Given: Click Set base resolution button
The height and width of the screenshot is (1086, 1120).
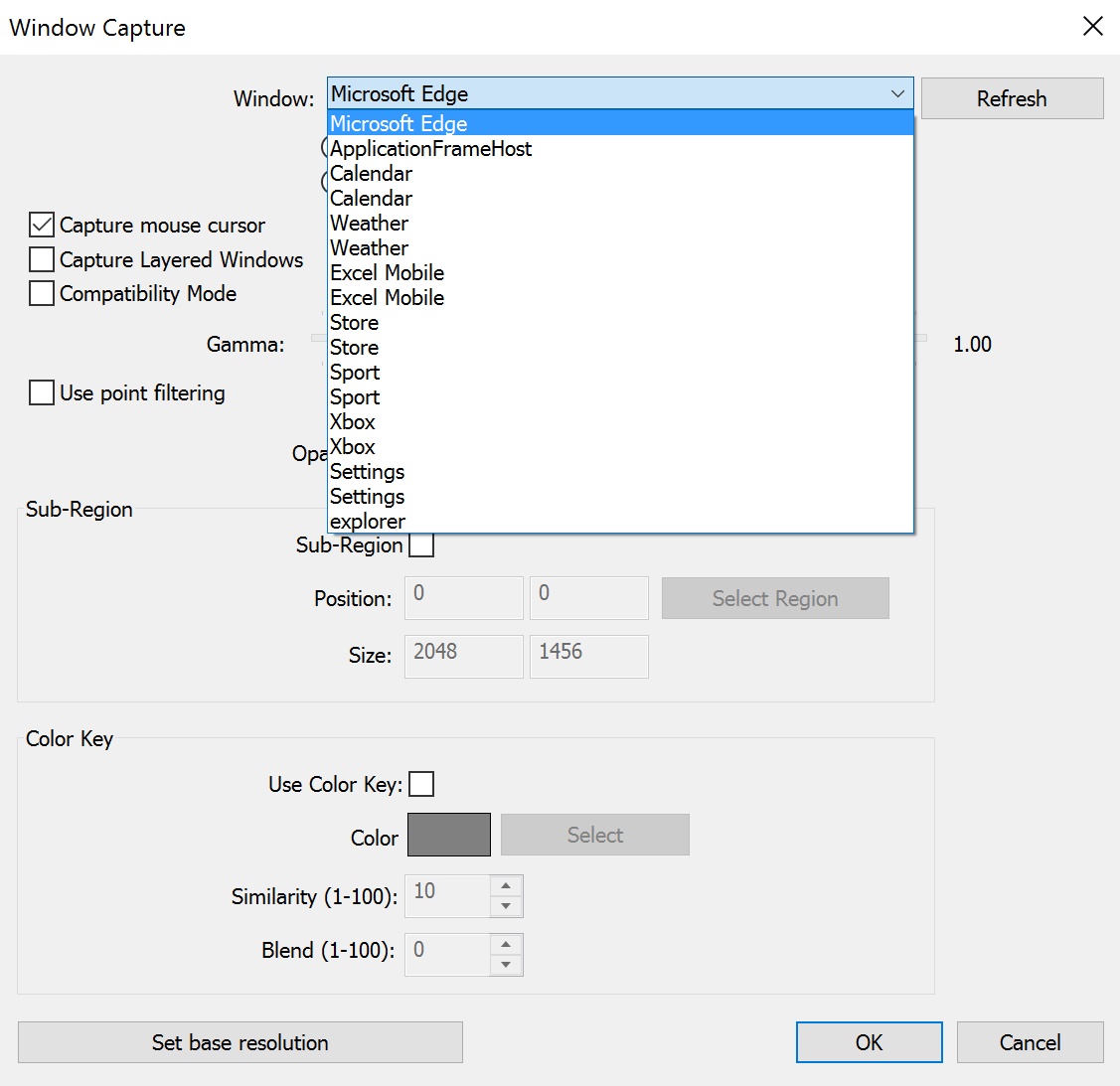Looking at the screenshot, I should tap(240, 1042).
